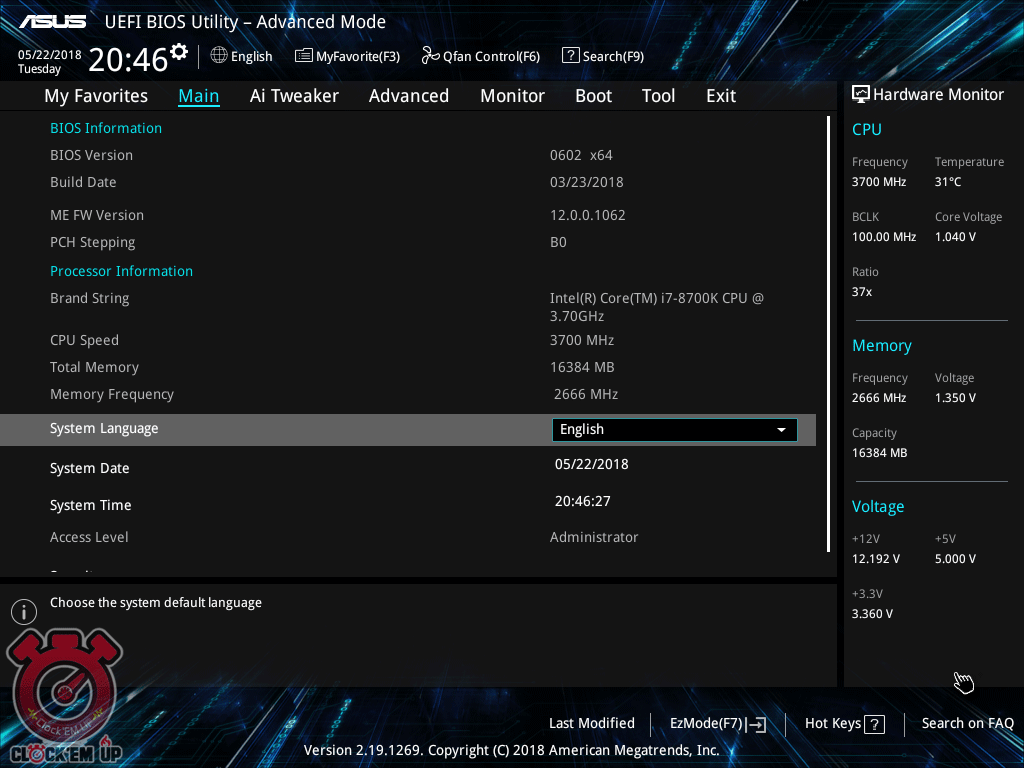Click the settings gear next to the clock
The width and height of the screenshot is (1024, 768).
(179, 51)
